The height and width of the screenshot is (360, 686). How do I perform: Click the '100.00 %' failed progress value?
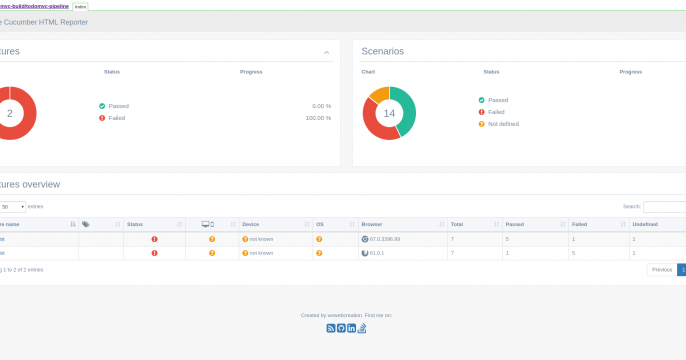(x=318, y=118)
